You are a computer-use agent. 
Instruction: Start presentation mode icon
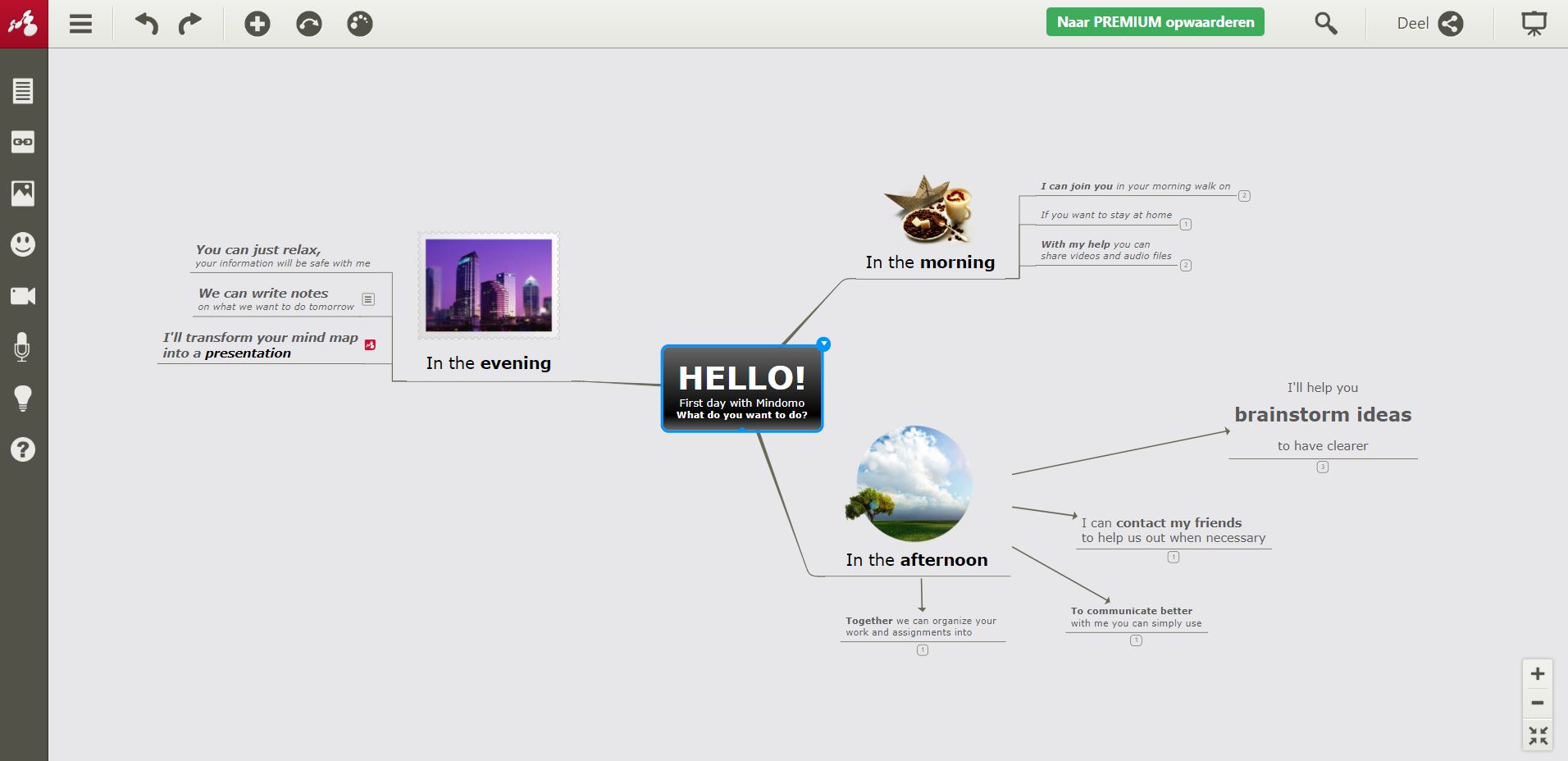tap(1534, 24)
